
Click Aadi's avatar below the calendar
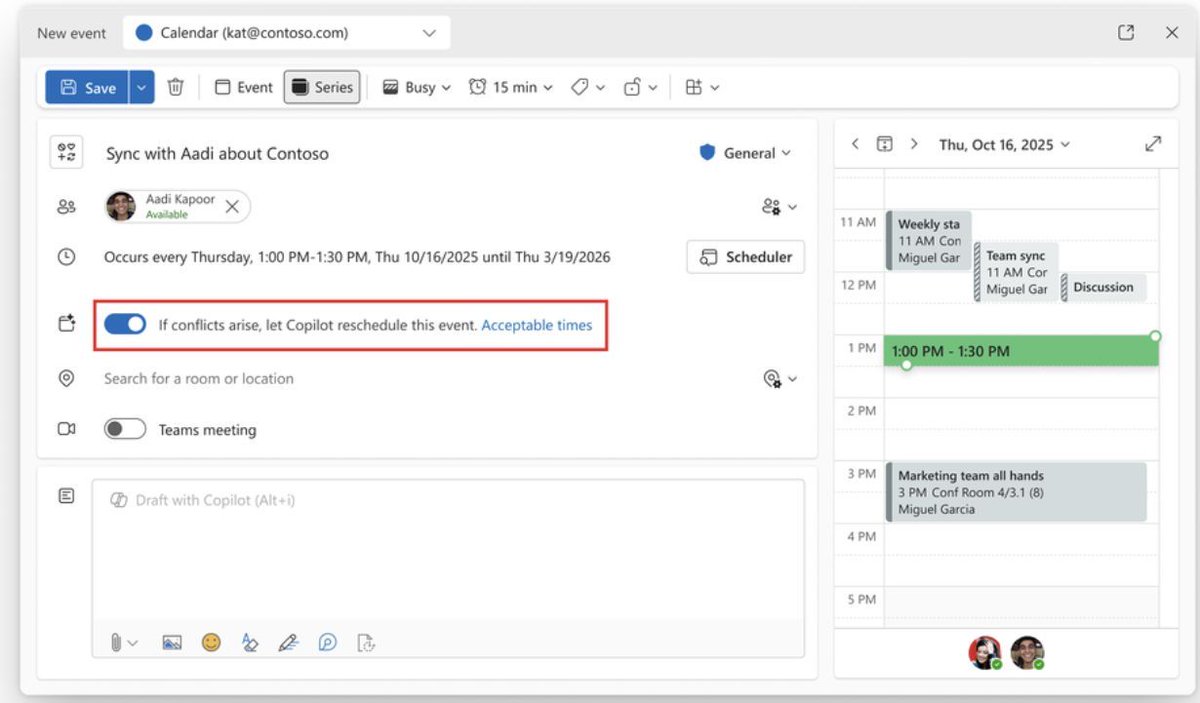pos(1027,653)
